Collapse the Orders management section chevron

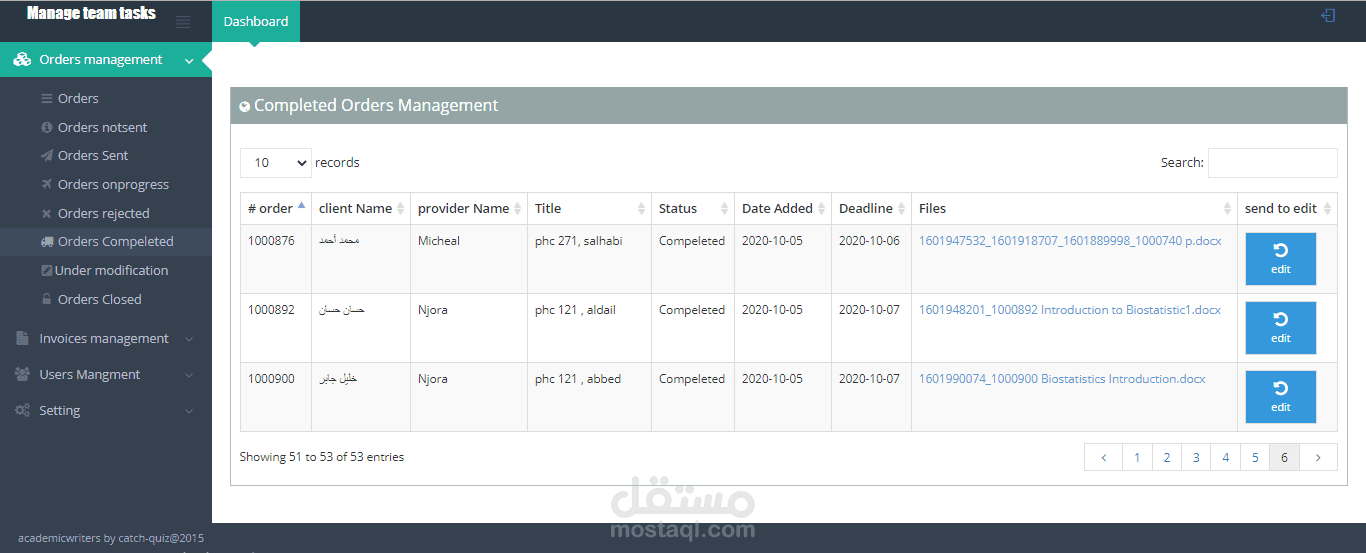[190, 61]
